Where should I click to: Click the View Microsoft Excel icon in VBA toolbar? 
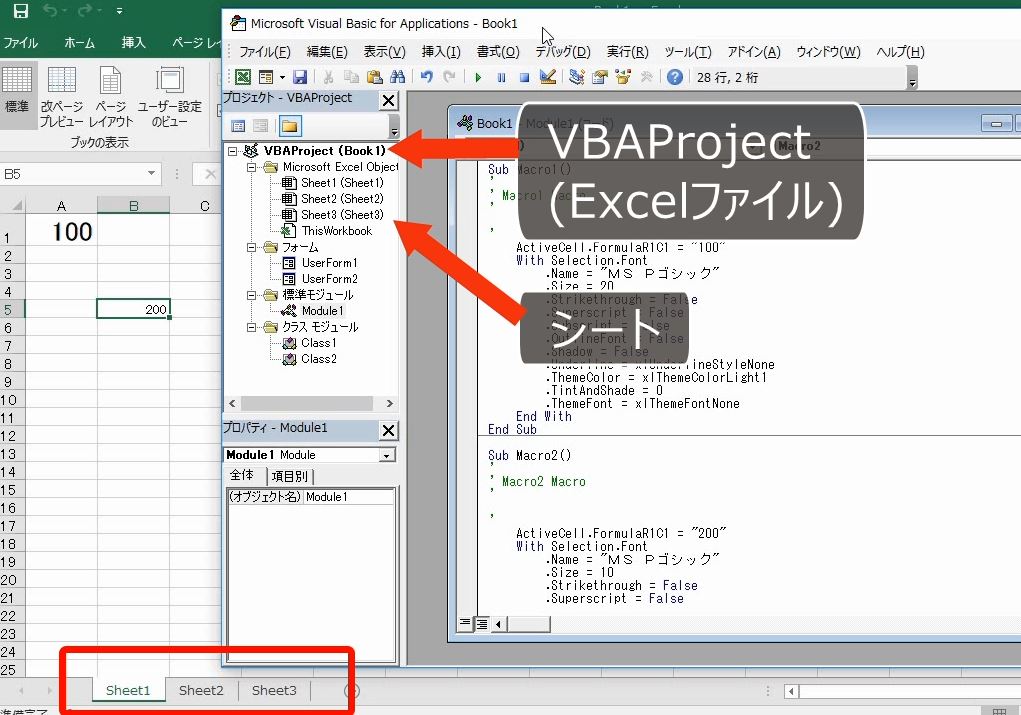pos(243,77)
